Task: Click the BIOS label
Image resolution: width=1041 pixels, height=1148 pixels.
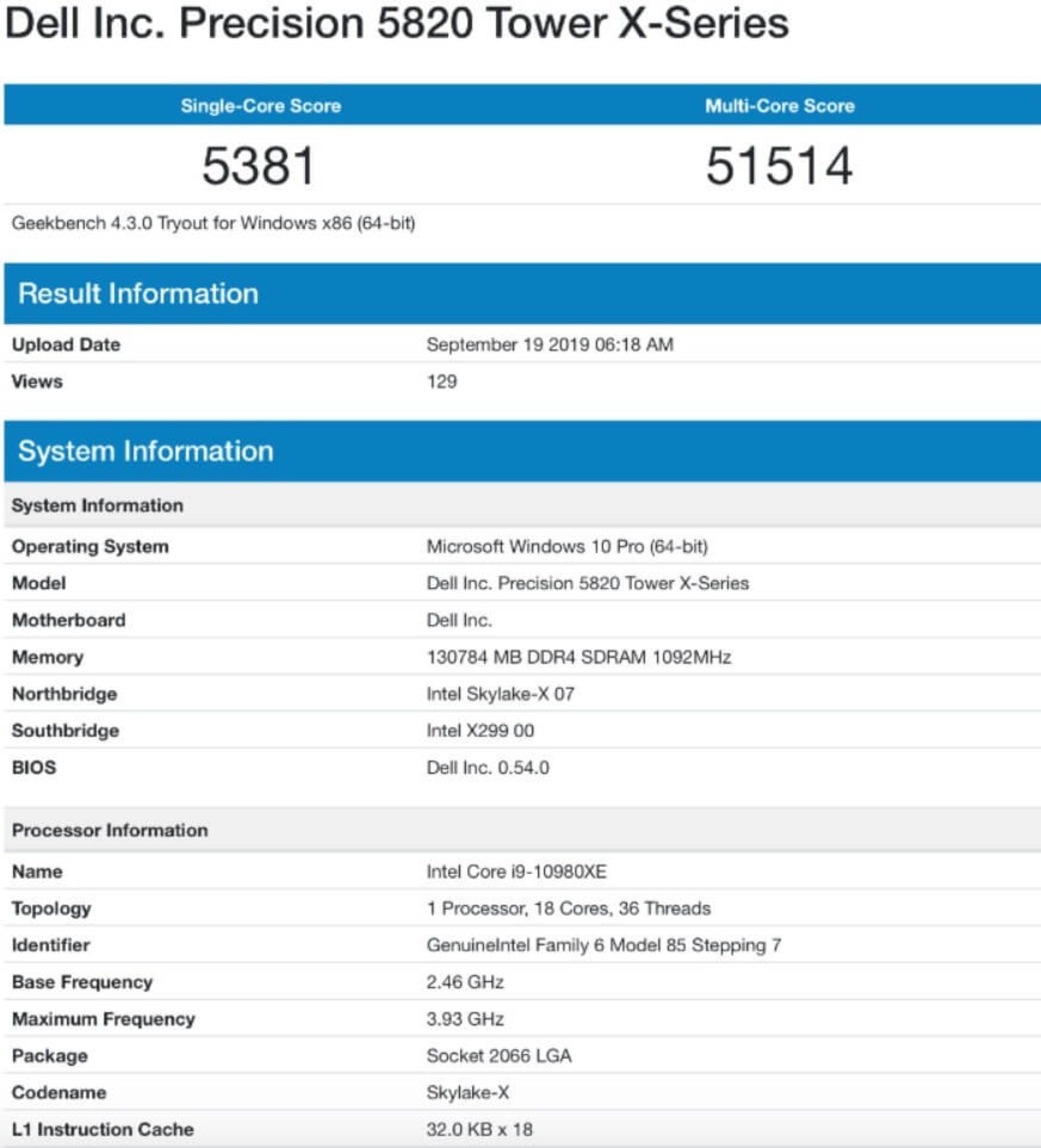Action: [34, 768]
